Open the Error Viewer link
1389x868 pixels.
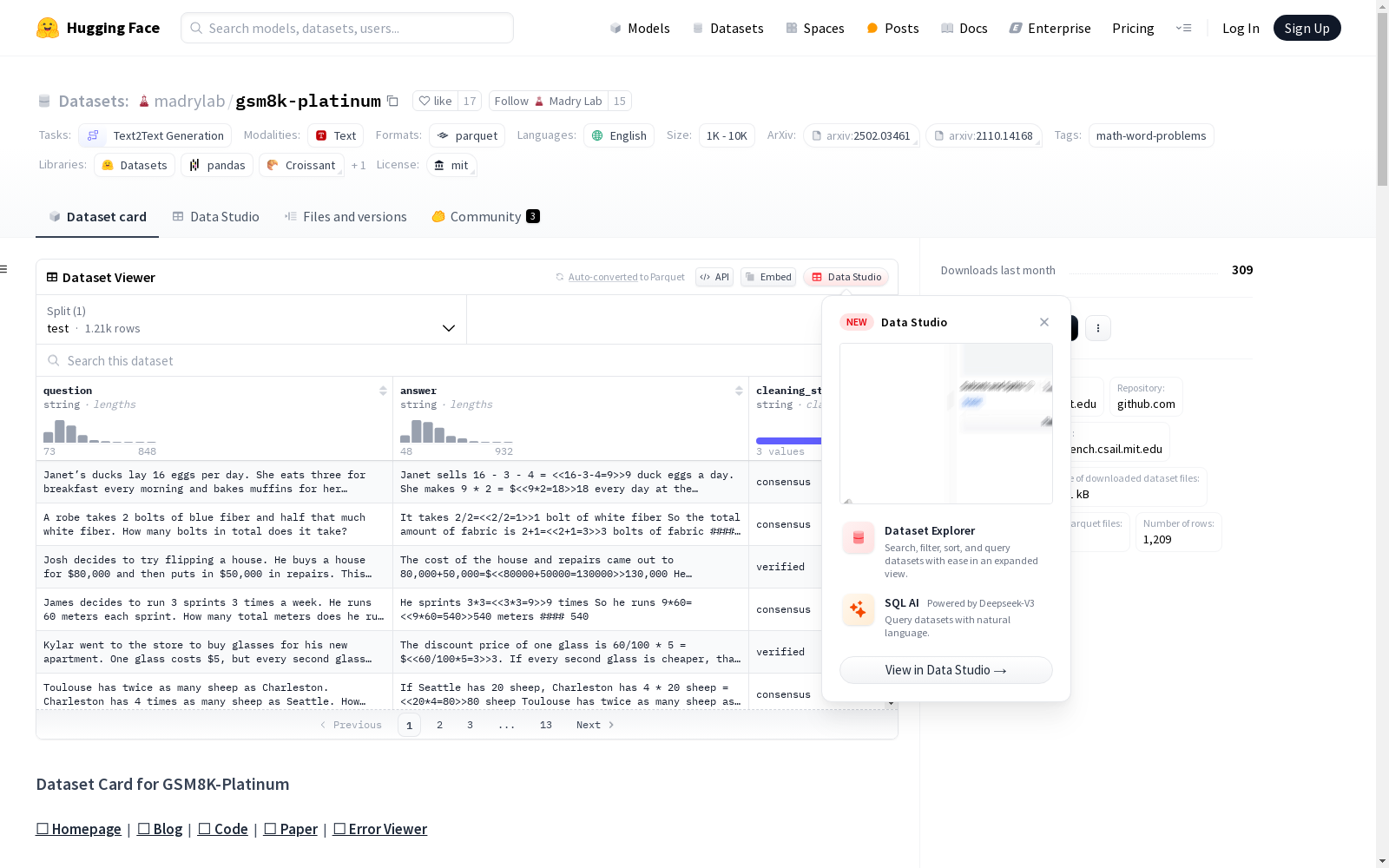380,829
